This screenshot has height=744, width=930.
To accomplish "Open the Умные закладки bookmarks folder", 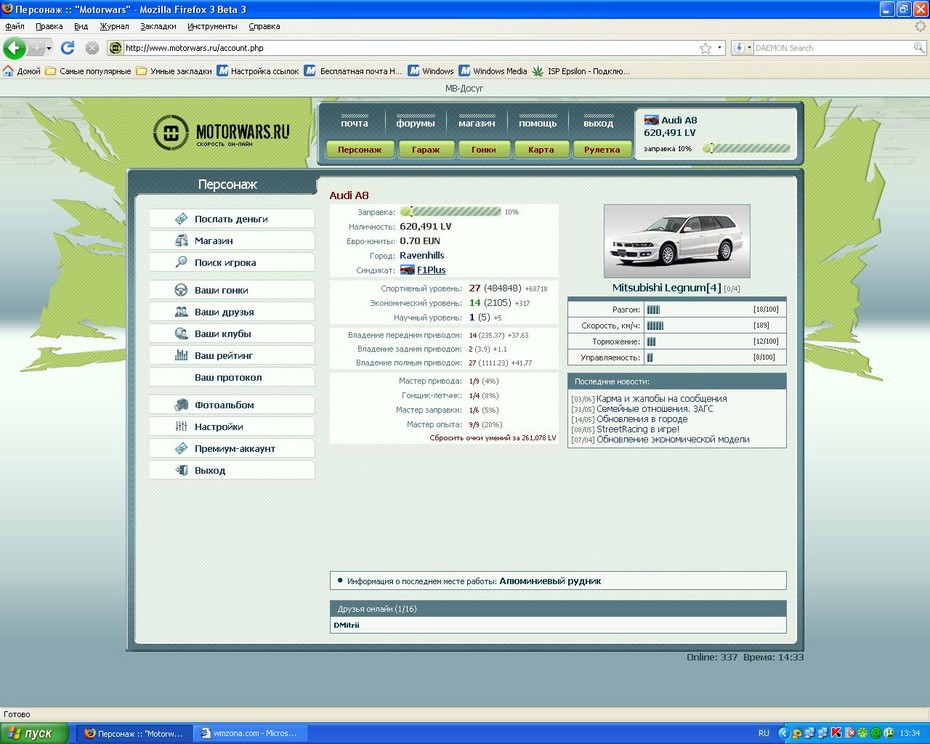I will coord(174,71).
